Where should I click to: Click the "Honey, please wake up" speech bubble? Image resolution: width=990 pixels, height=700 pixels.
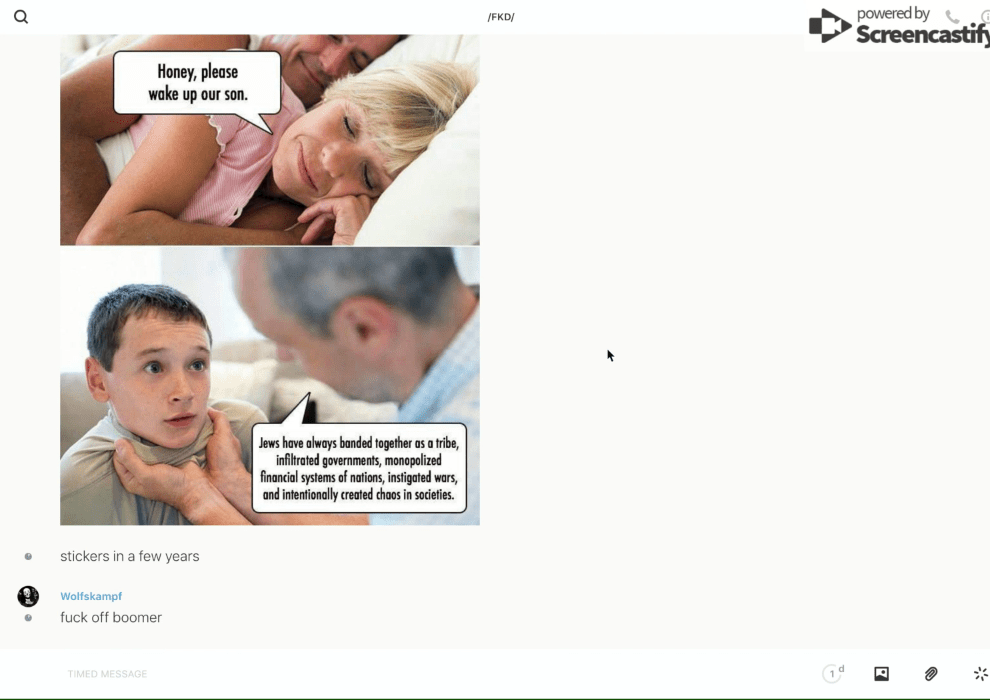197,83
